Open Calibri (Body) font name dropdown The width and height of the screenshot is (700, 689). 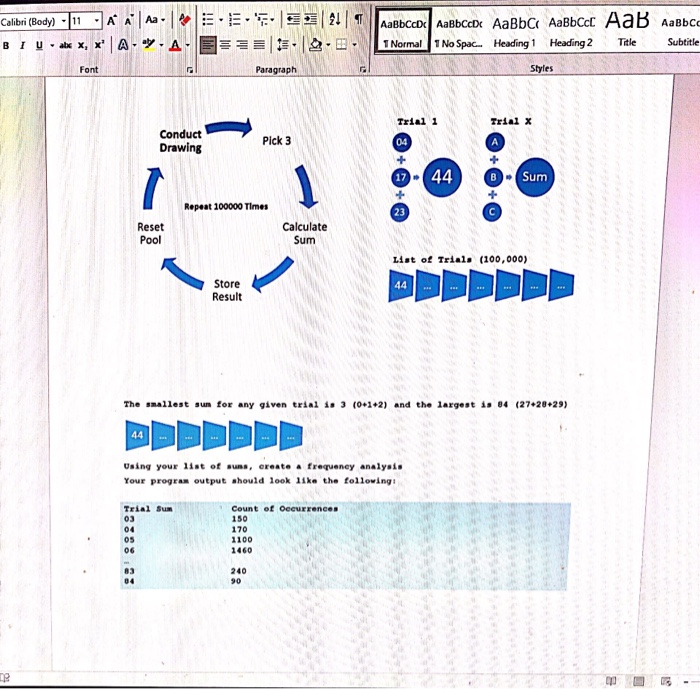coord(64,21)
